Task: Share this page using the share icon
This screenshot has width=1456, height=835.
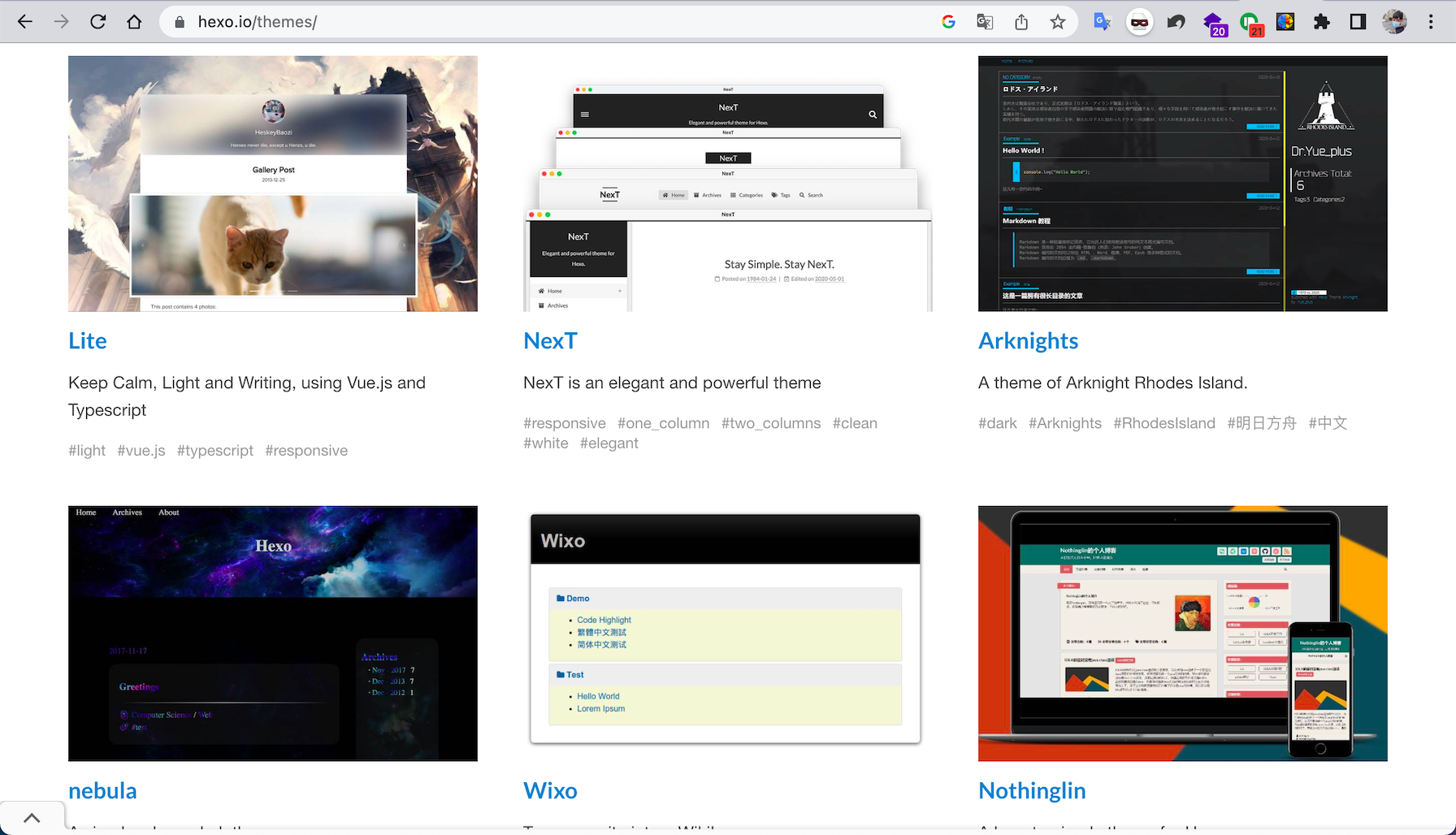Action: 1021,22
